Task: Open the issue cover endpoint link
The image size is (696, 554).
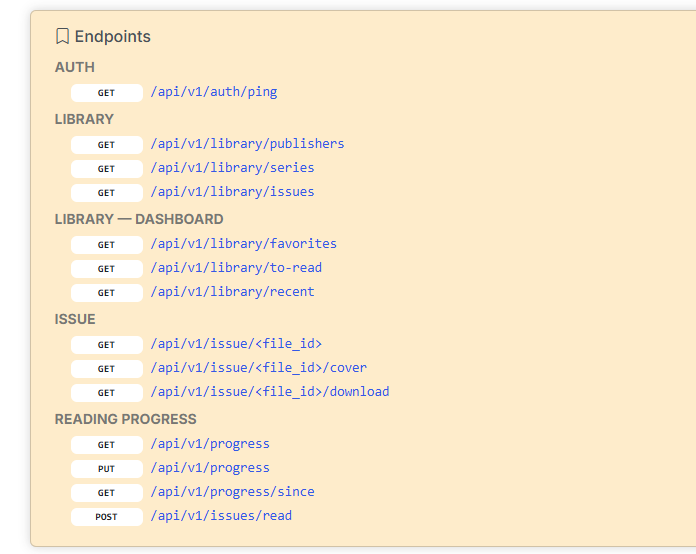Action: (x=259, y=368)
